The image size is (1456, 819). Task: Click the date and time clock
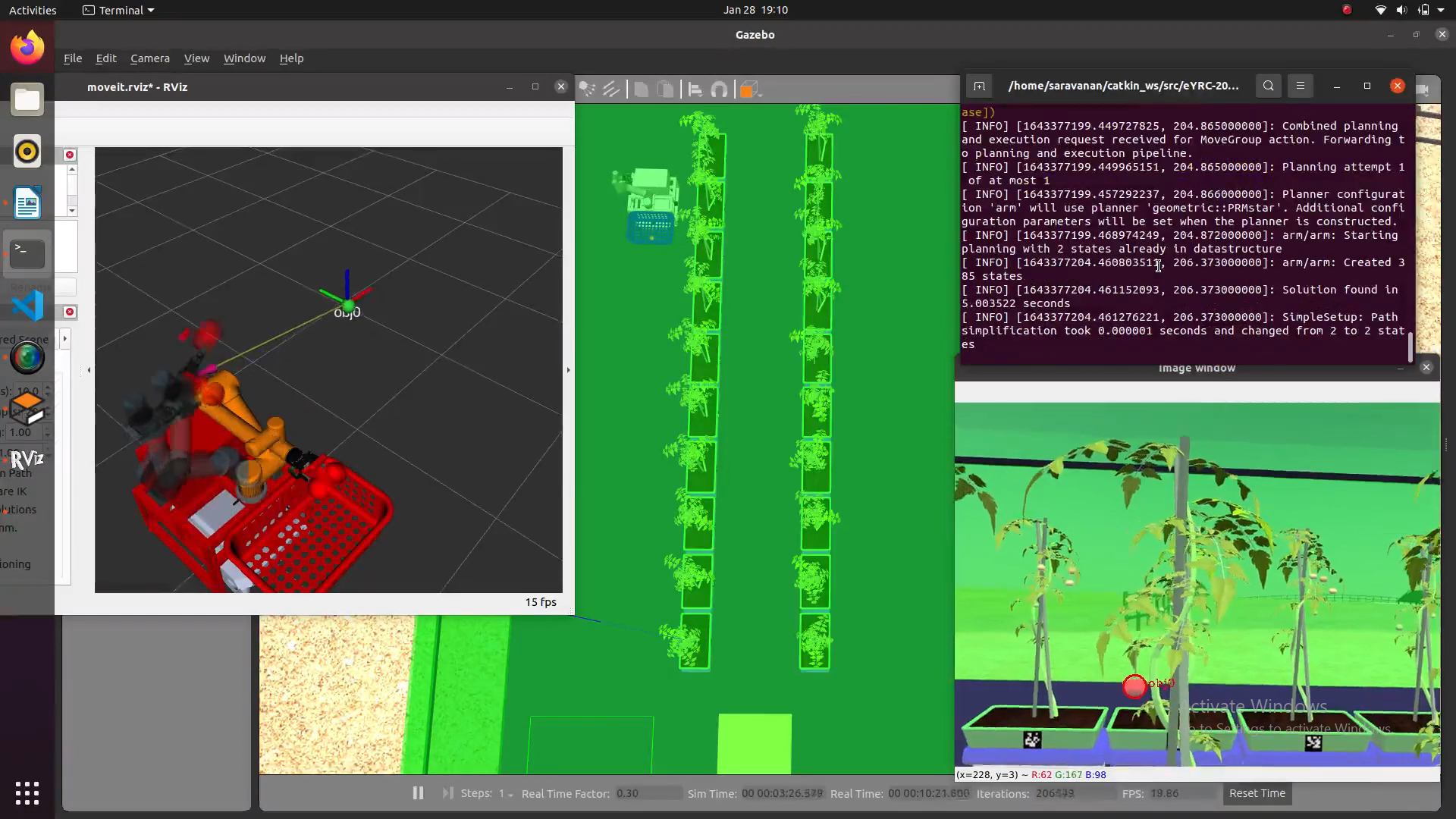pyautogui.click(x=755, y=10)
